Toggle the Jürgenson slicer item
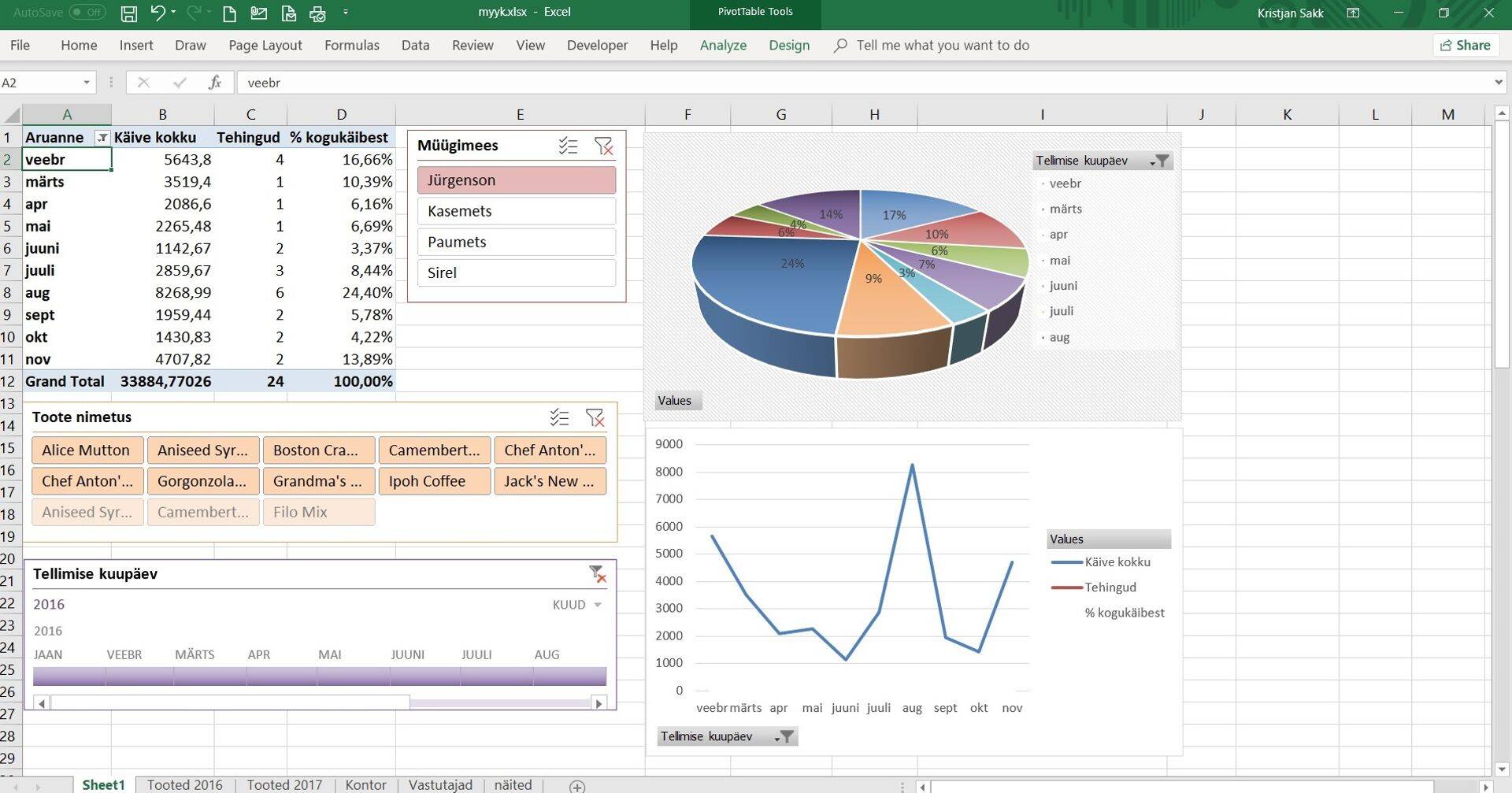Image resolution: width=1512 pixels, height=793 pixels. coord(517,180)
